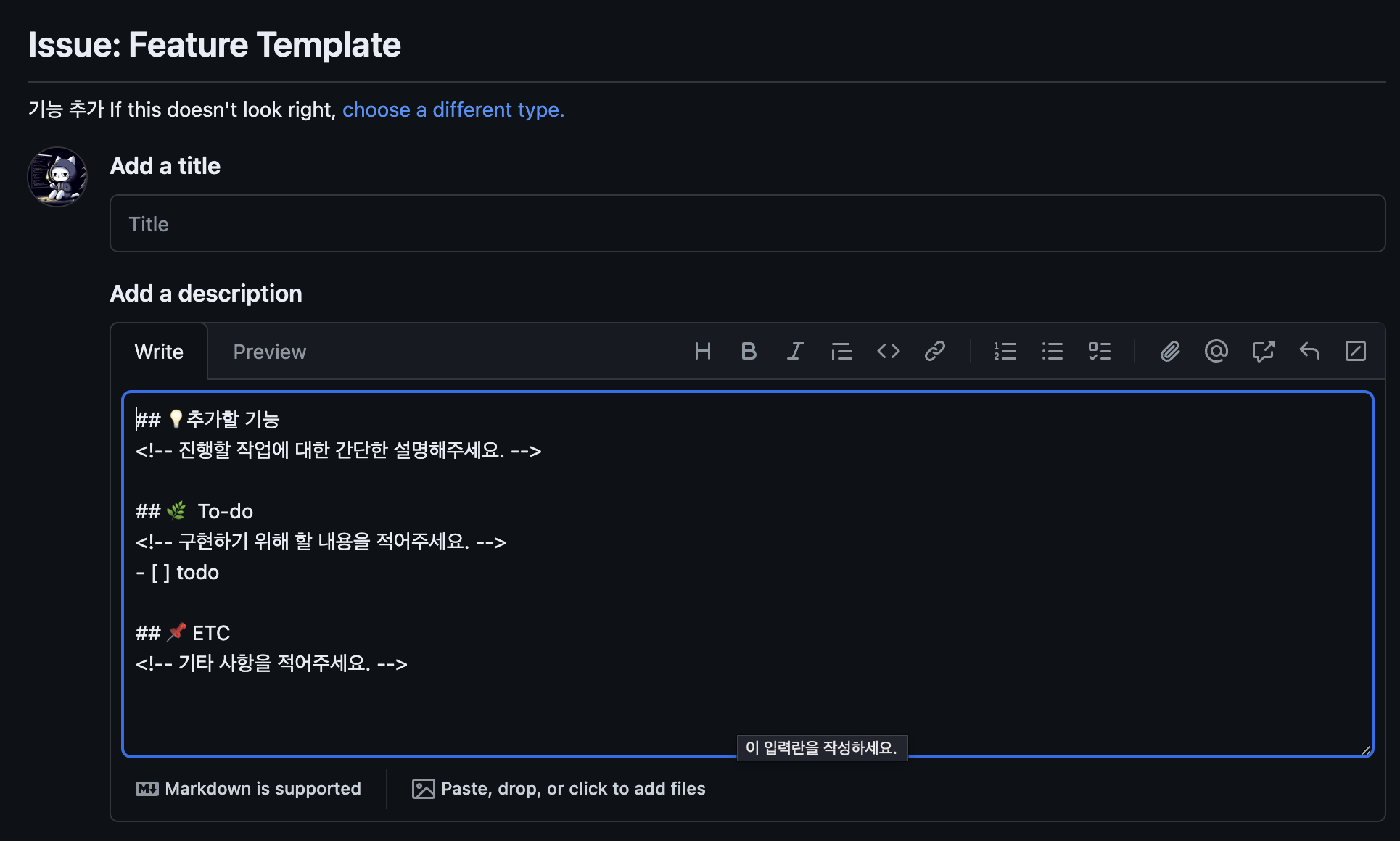The height and width of the screenshot is (841, 1400).
Task: Switch to the Preview tab
Action: coord(269,351)
